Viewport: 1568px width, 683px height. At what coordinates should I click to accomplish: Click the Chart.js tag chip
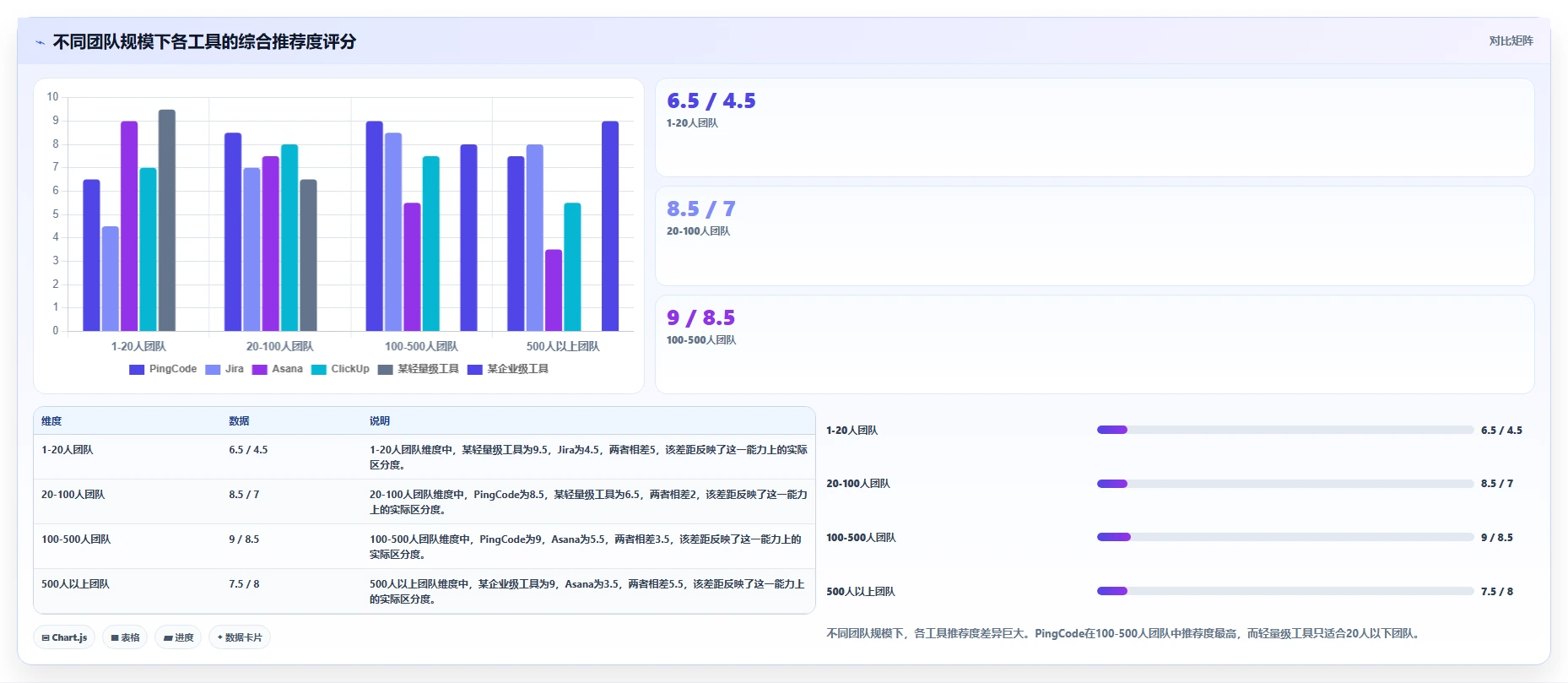point(64,637)
